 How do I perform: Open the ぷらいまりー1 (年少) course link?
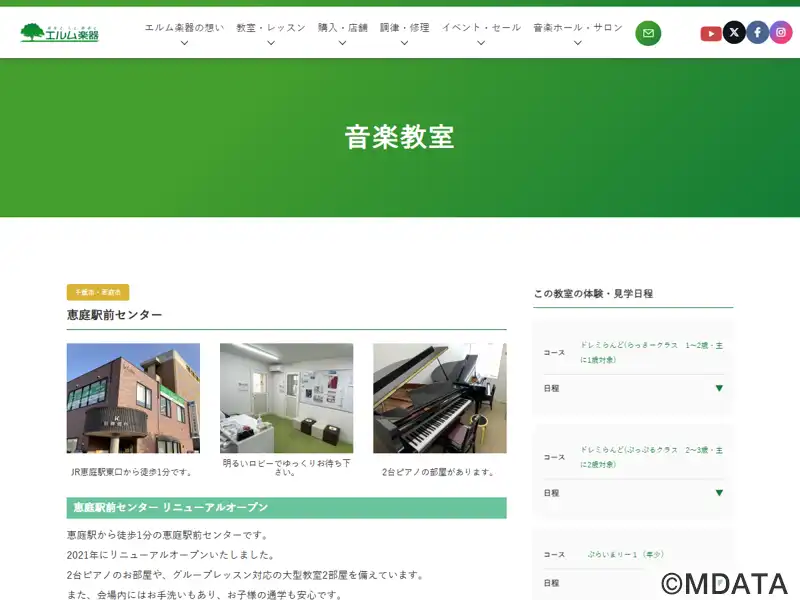point(626,554)
